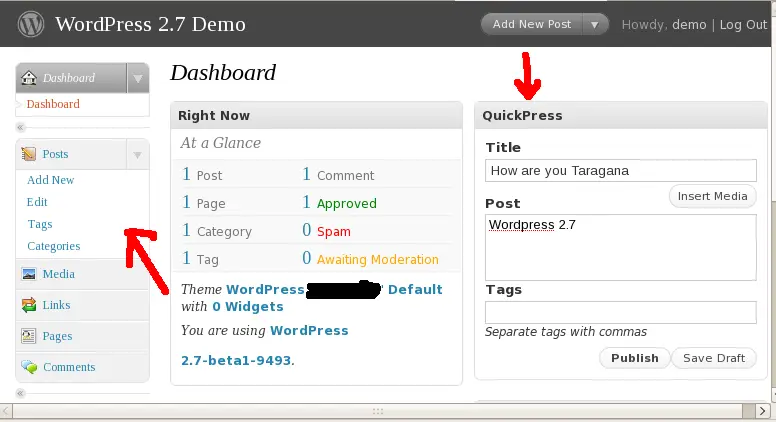Click the At a Glance heading text
This screenshot has height=422, width=776.
pos(220,143)
